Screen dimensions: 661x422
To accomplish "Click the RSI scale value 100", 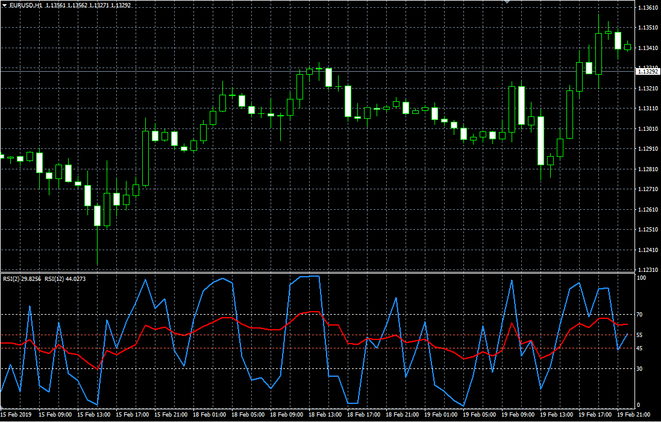I will (x=641, y=278).
